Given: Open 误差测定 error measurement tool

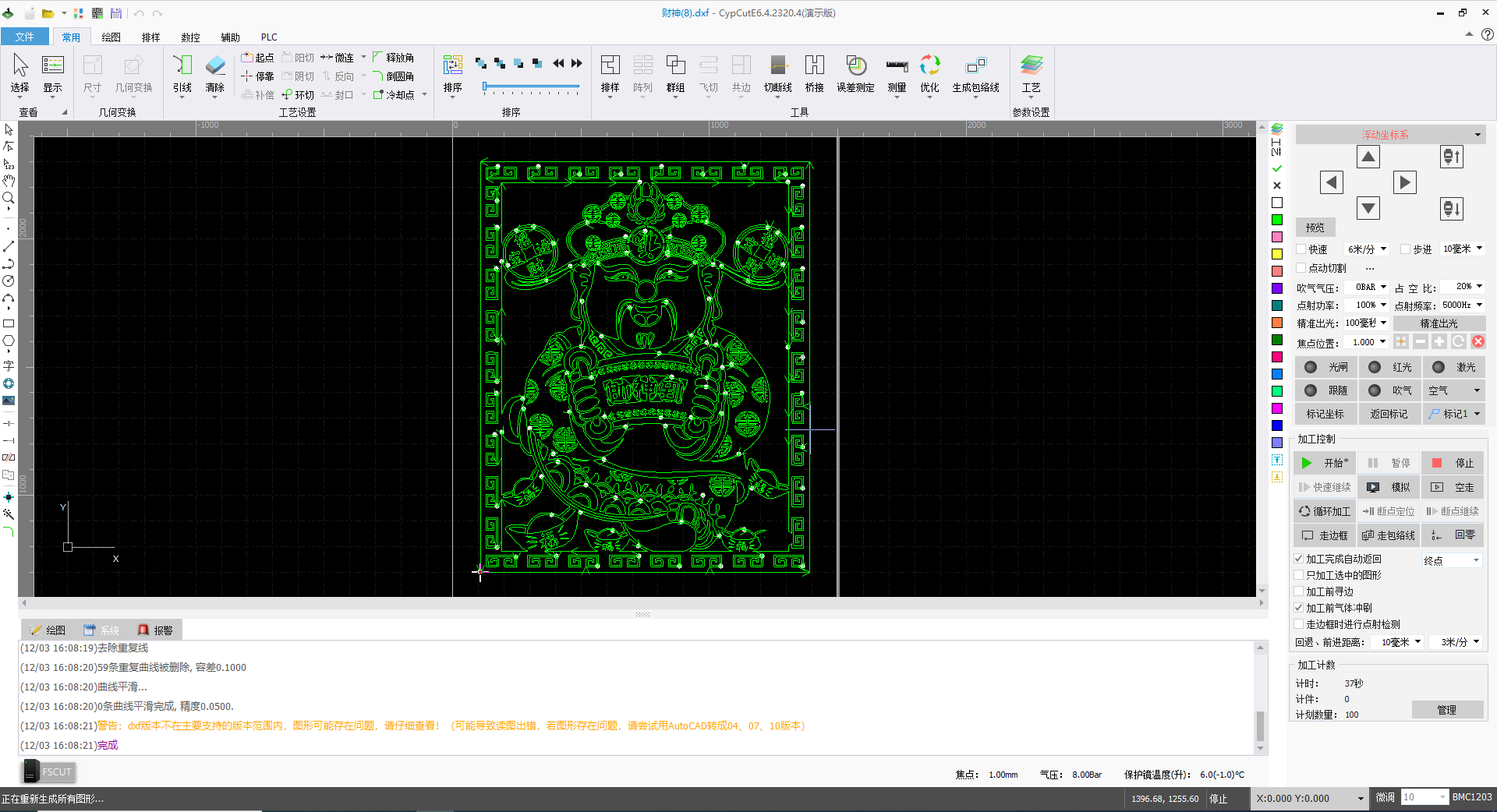Looking at the screenshot, I should (x=856, y=73).
